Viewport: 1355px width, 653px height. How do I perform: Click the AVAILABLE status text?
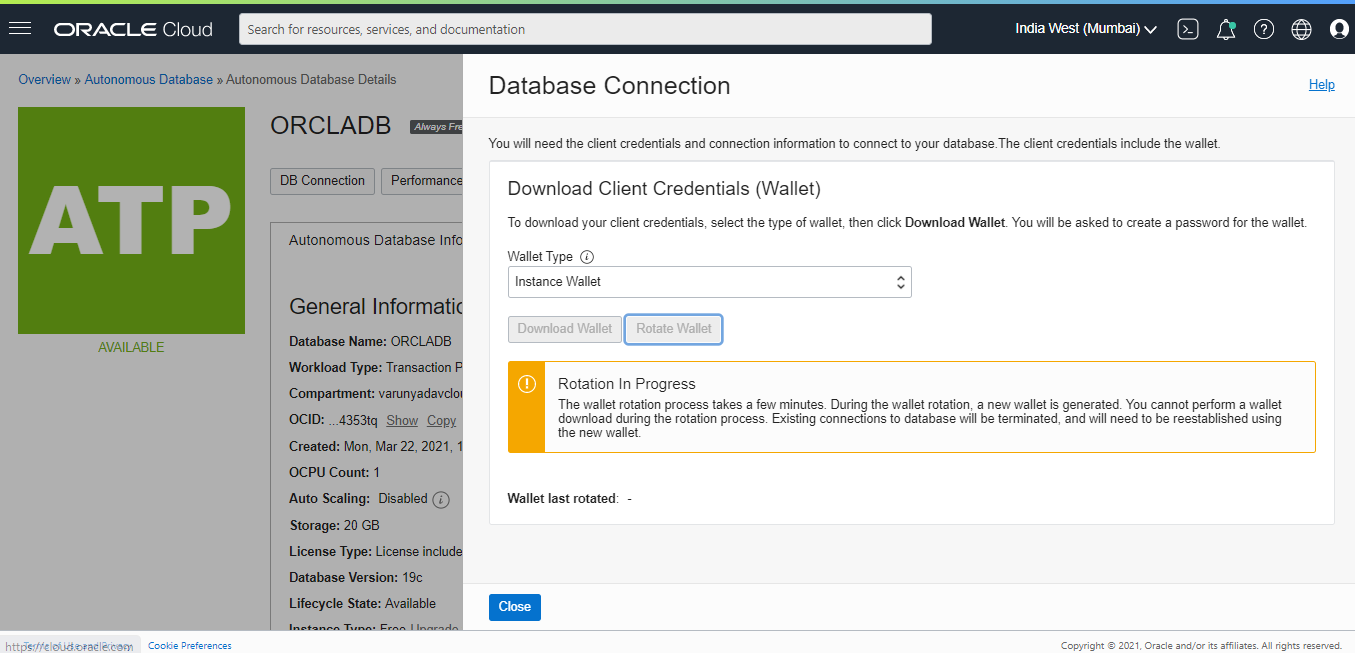tap(131, 347)
